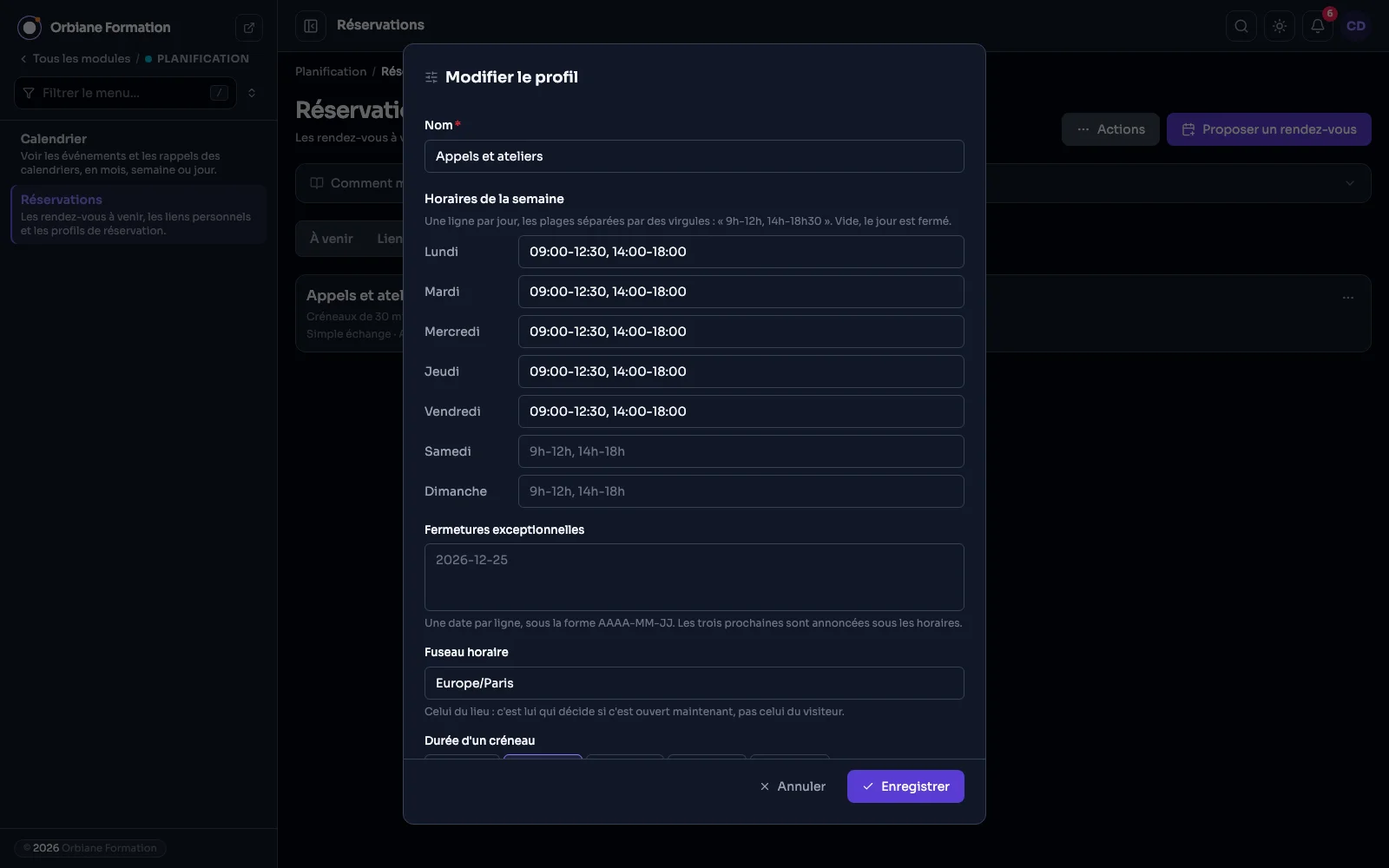Select the Calendrier sidebar item
Screen dimensions: 1389x868
click(x=139, y=154)
